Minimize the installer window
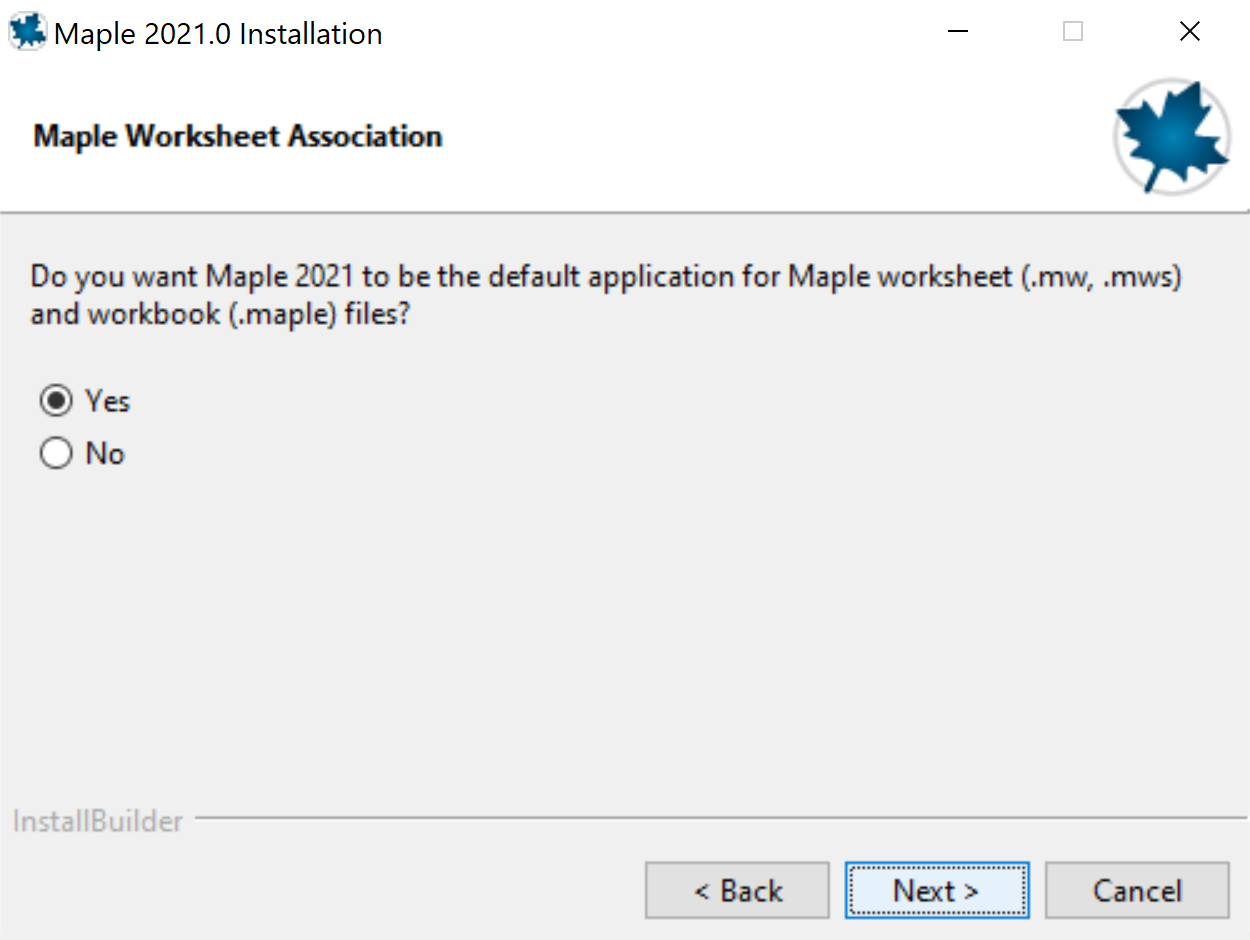 pyautogui.click(x=958, y=32)
